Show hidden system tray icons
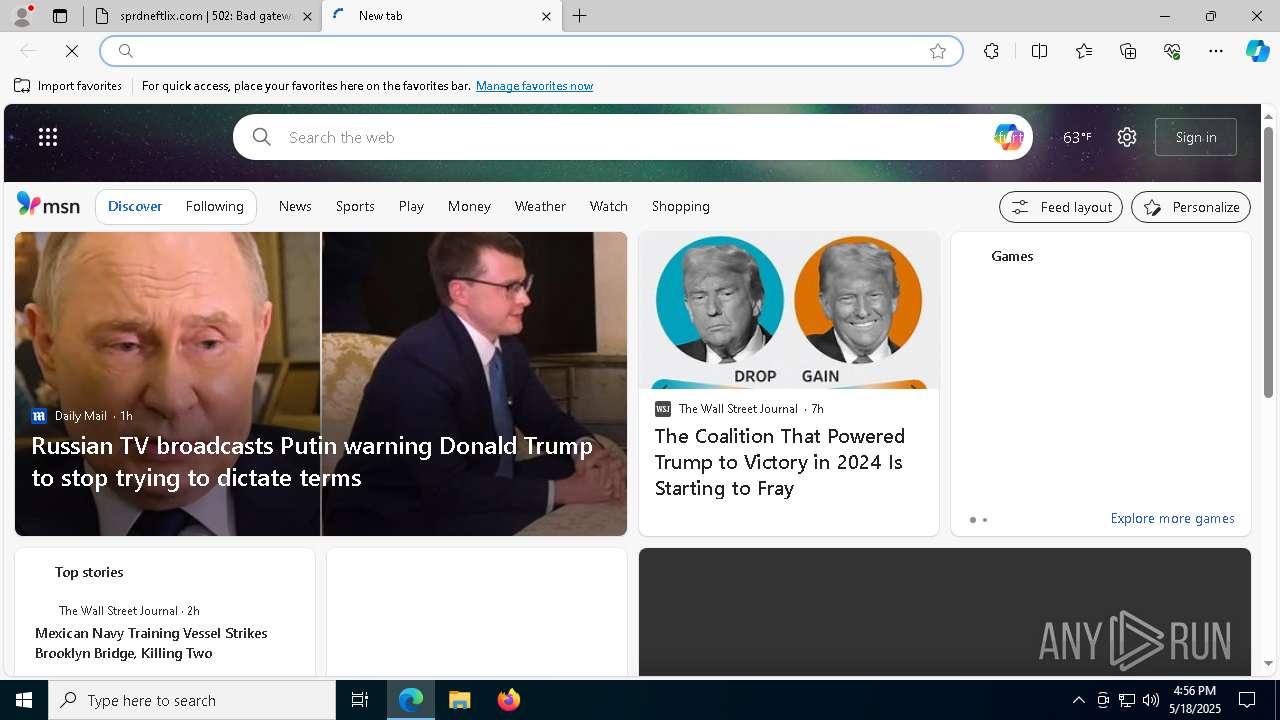Screen dimensions: 1280x720 coord(1078,700)
